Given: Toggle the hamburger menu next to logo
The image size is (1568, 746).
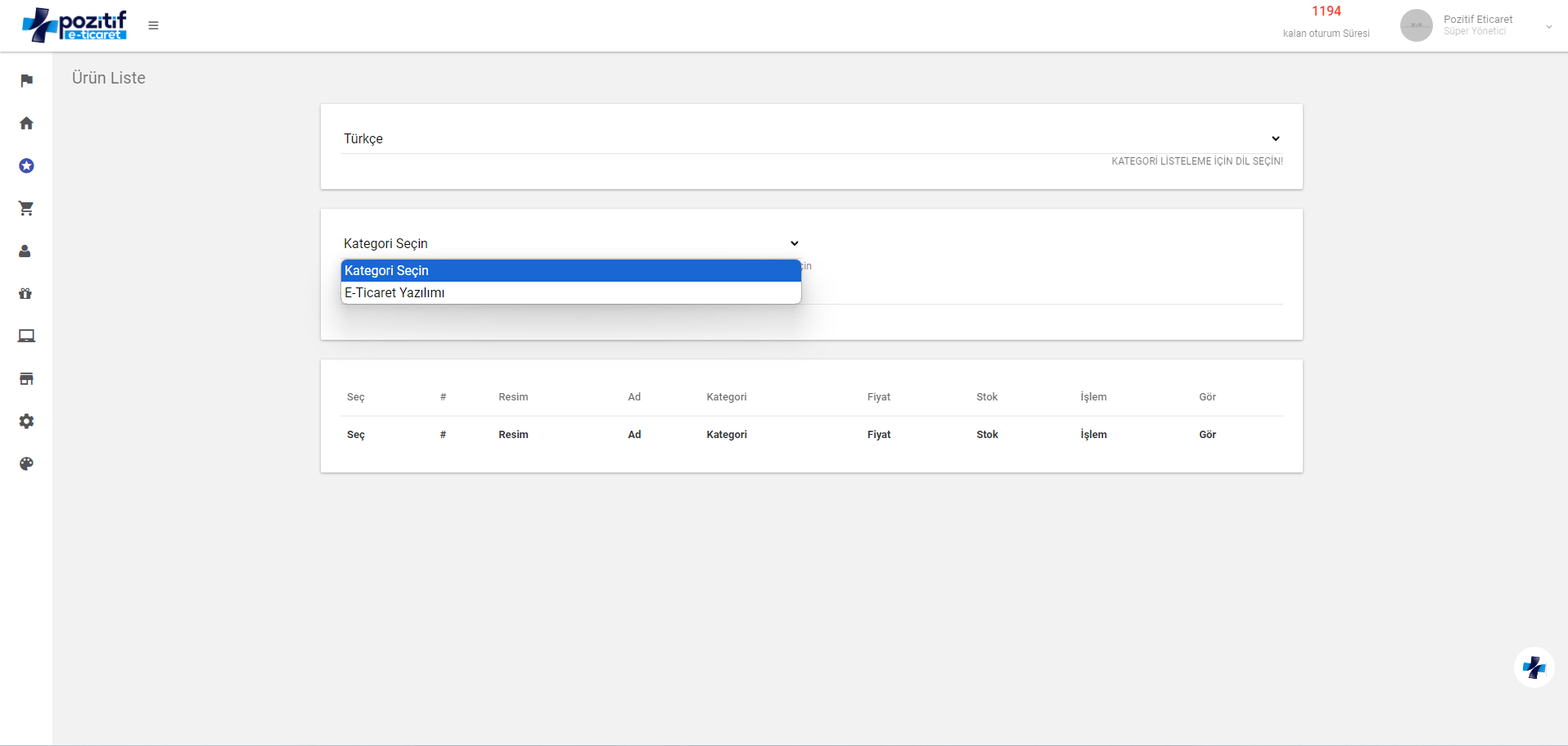Looking at the screenshot, I should [x=153, y=25].
